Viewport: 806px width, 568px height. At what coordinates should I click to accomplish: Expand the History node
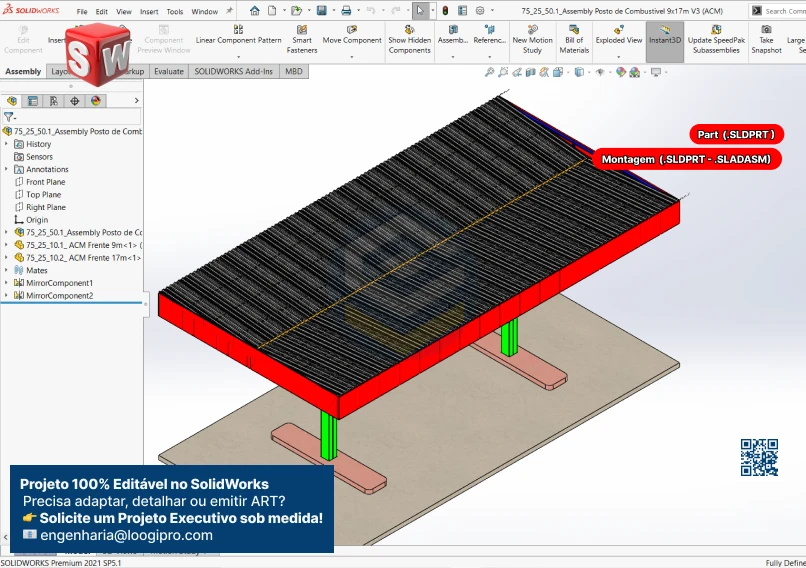pos(6,144)
